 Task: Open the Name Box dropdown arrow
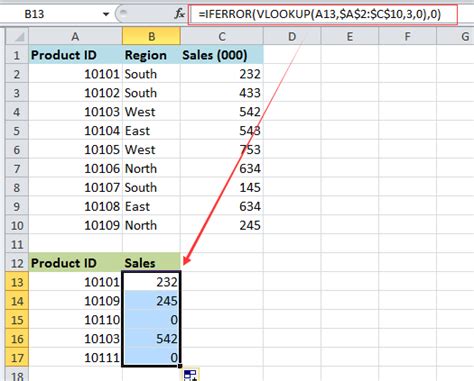tap(106, 14)
